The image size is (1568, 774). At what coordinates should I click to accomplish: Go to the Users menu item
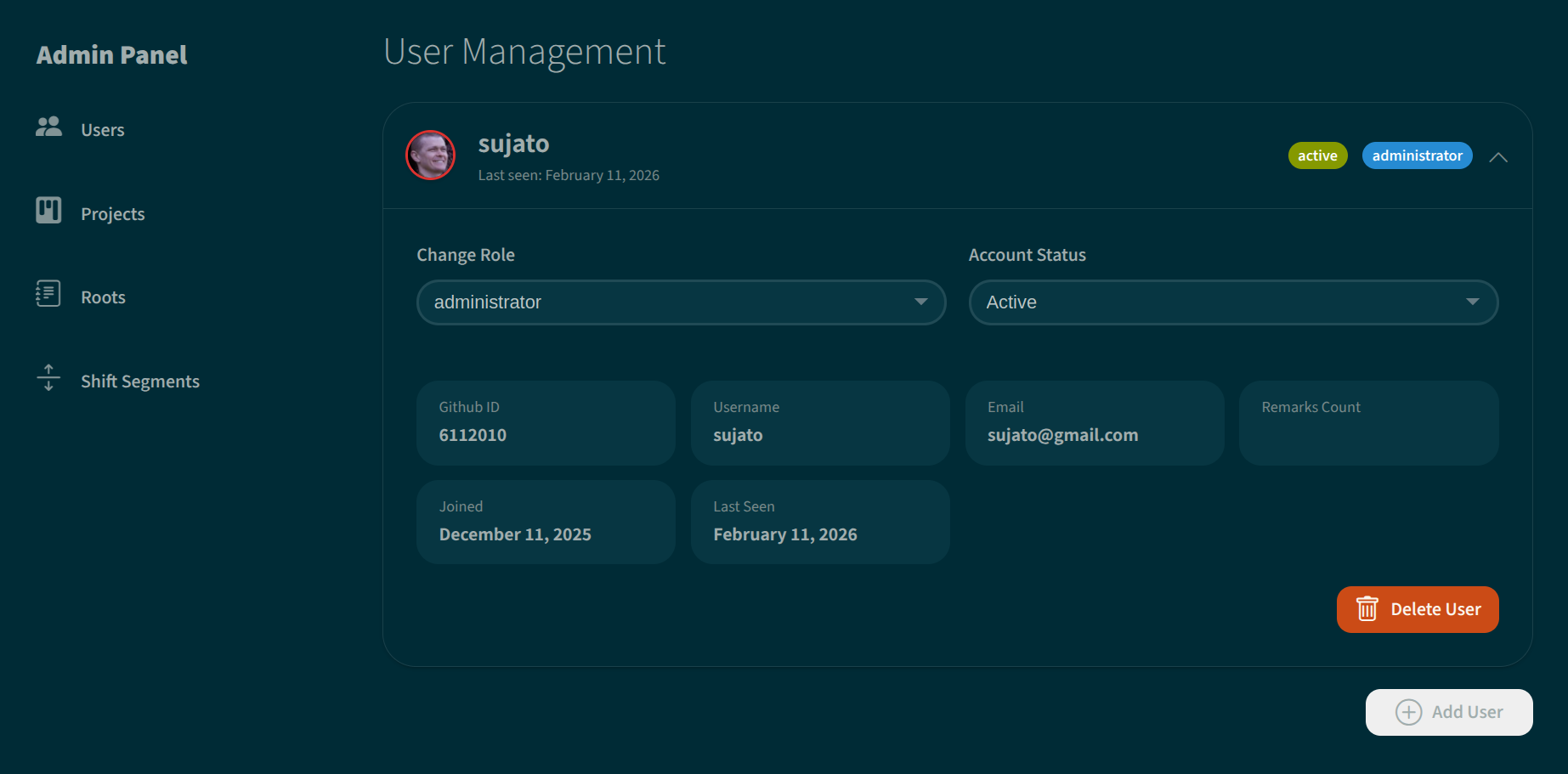click(x=103, y=130)
